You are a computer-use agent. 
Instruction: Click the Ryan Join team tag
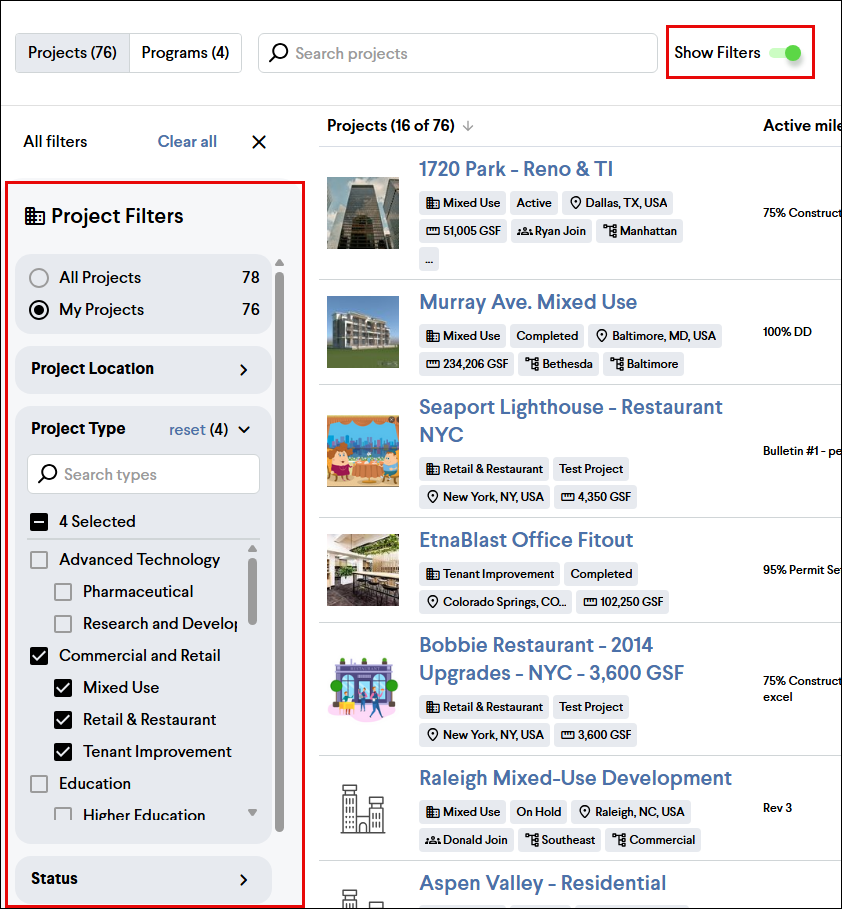(x=551, y=231)
